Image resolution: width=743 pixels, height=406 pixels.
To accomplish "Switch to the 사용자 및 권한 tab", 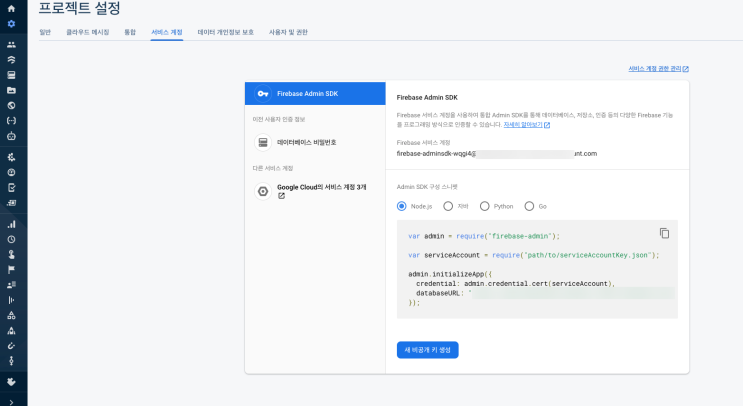I will [288, 32].
